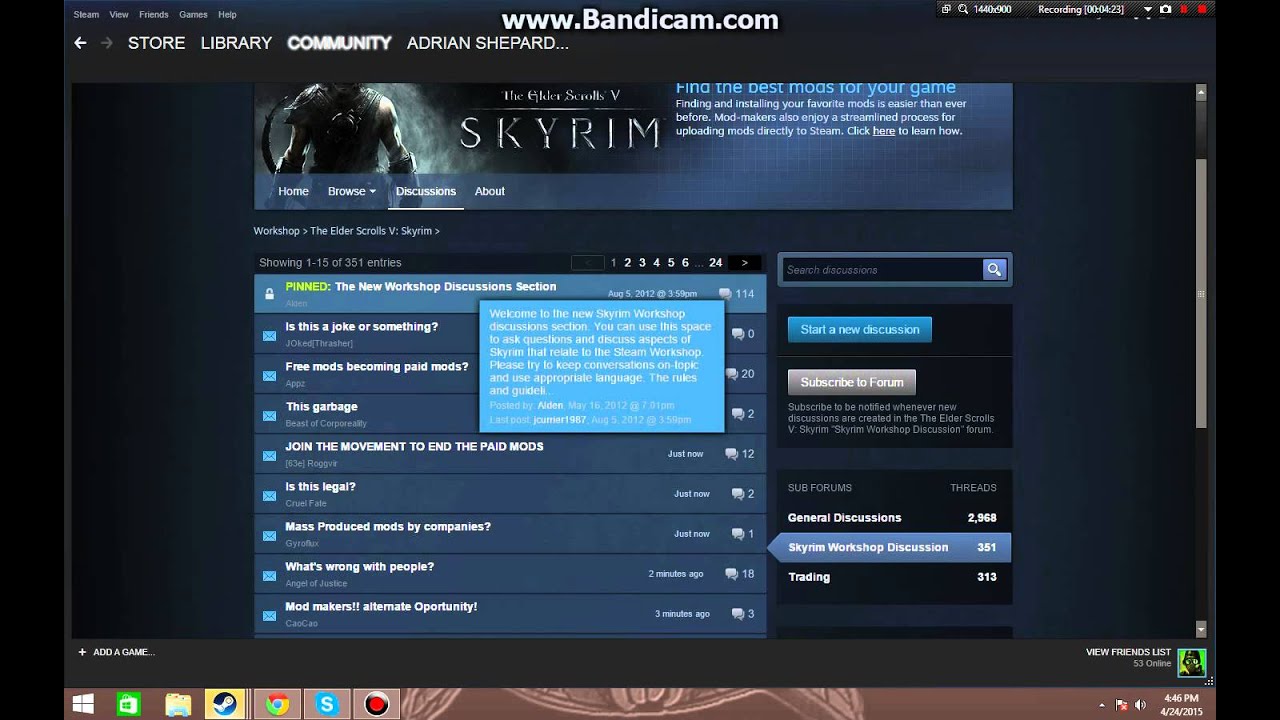Click envelope icon beside 'Is this a joke or something?'
Viewport: 1280px width, 720px height.
269,336
